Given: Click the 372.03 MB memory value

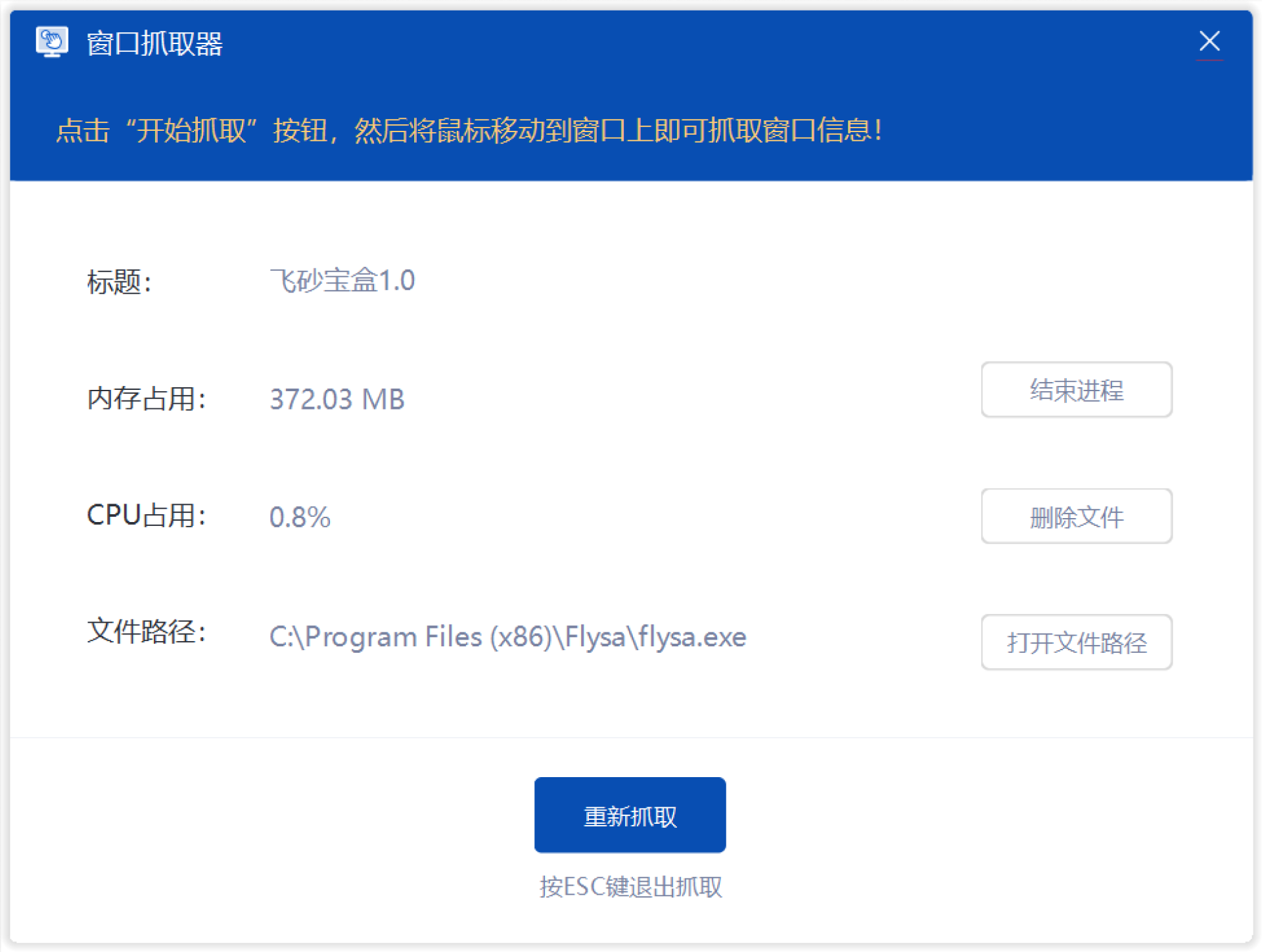Looking at the screenshot, I should coord(337,399).
